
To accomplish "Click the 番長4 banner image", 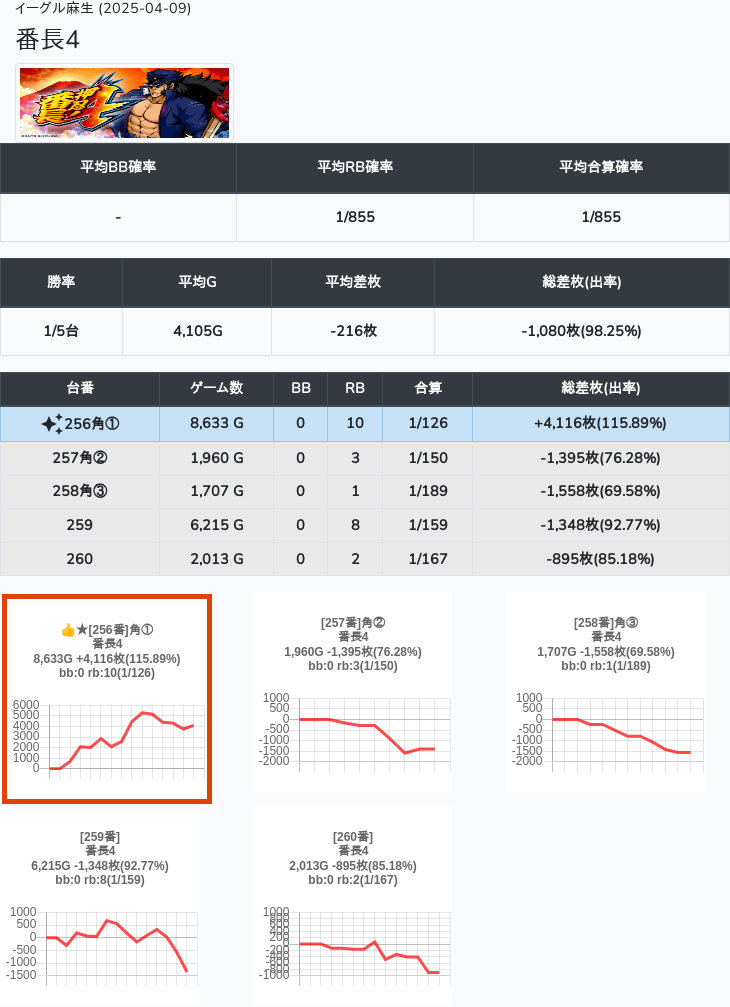I will (x=124, y=103).
